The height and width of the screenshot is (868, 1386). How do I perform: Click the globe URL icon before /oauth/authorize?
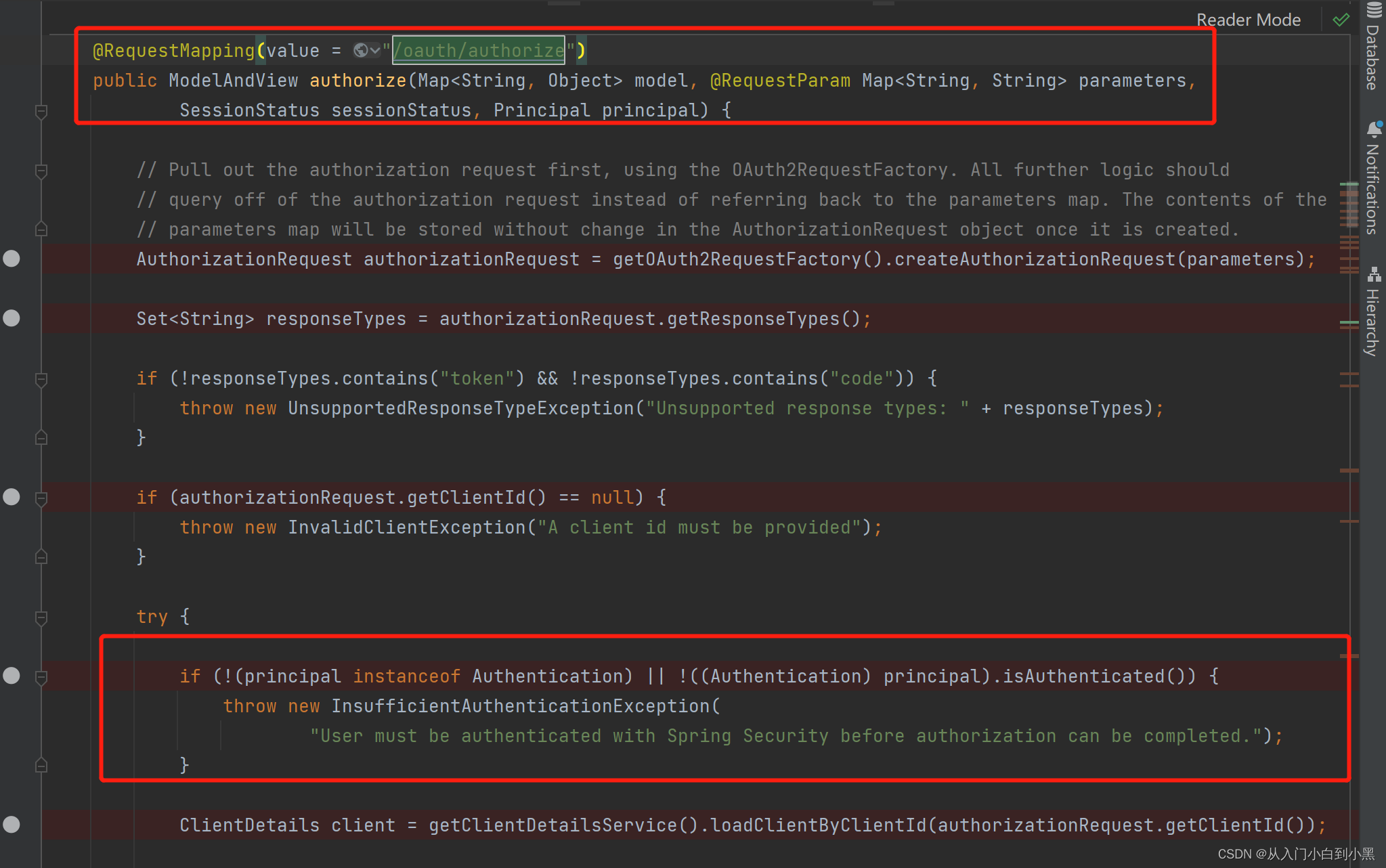[x=361, y=51]
